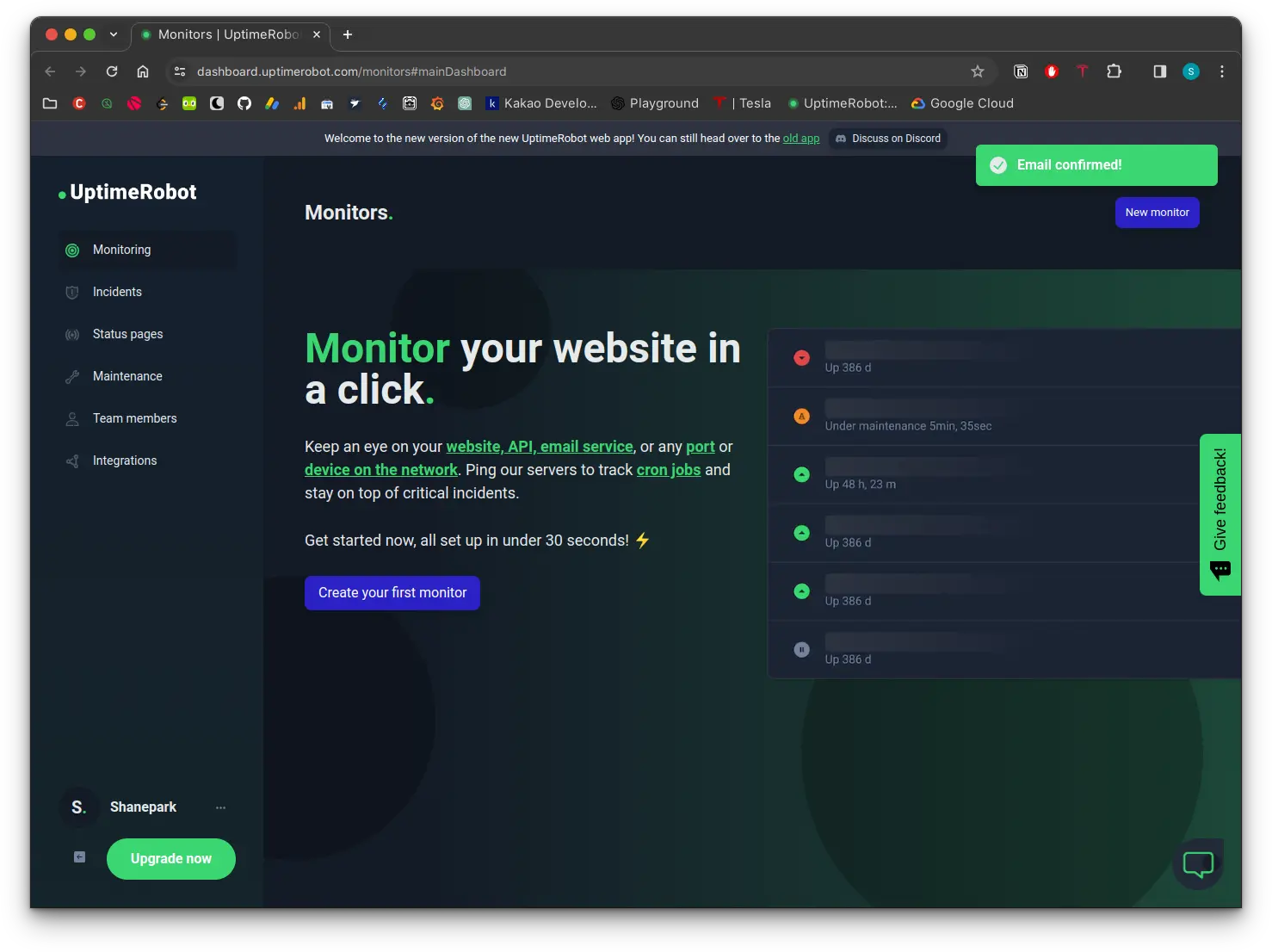Open the Tesla bookmark
The height and width of the screenshot is (952, 1272).
click(x=743, y=103)
